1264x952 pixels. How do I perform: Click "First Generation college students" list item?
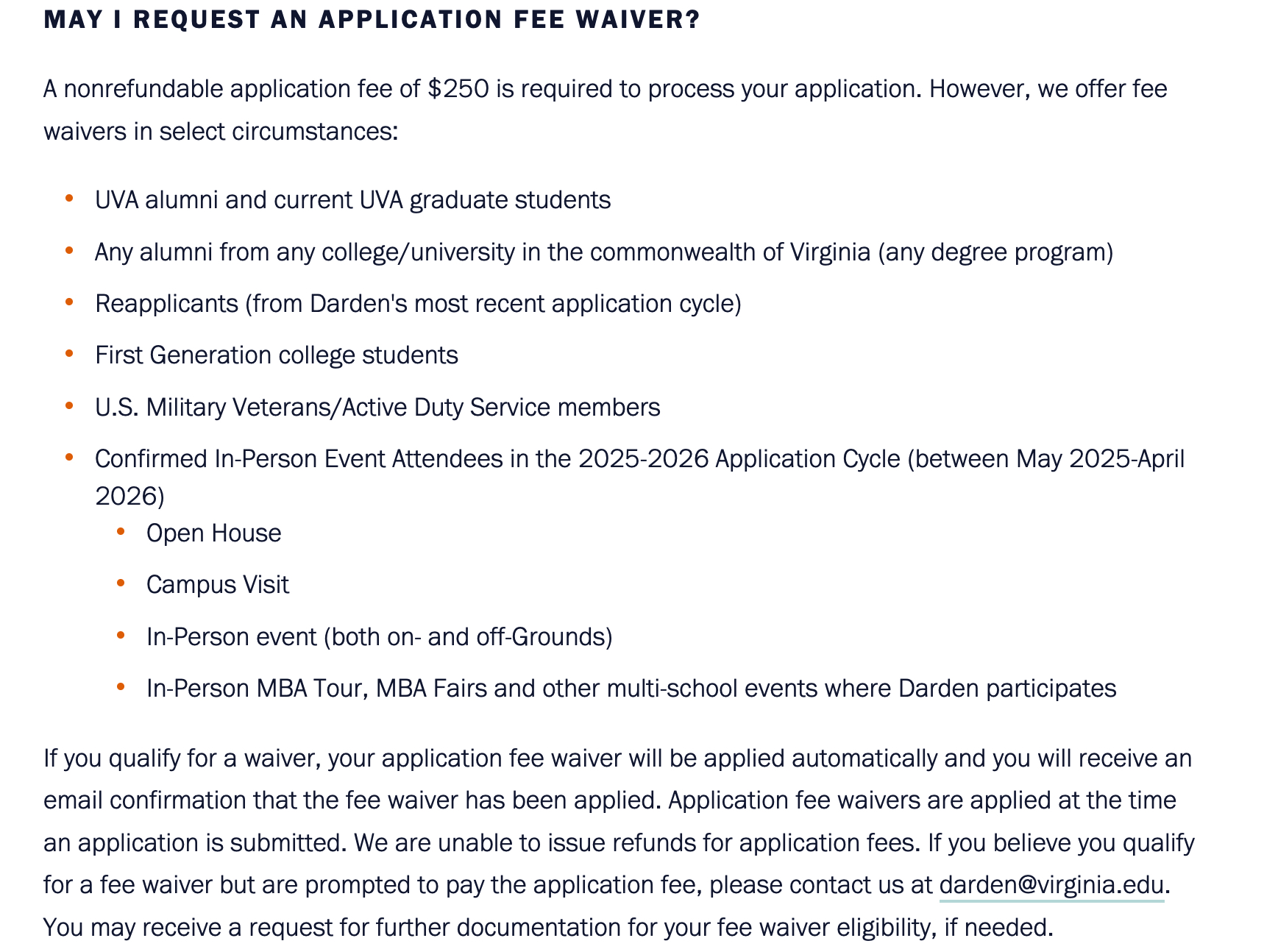(276, 355)
